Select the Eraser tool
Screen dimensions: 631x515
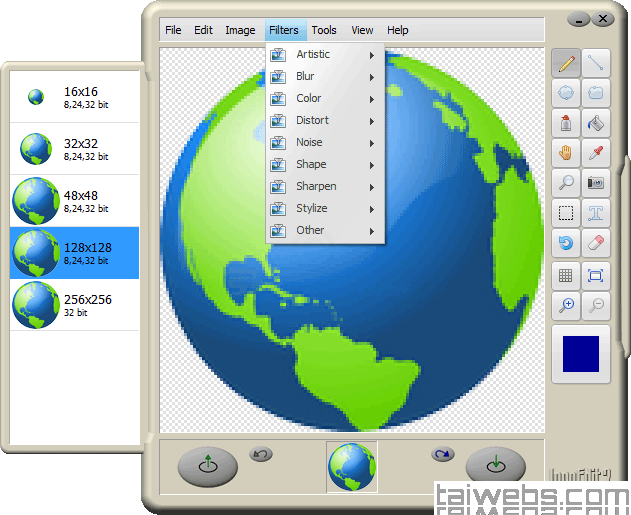[596, 244]
